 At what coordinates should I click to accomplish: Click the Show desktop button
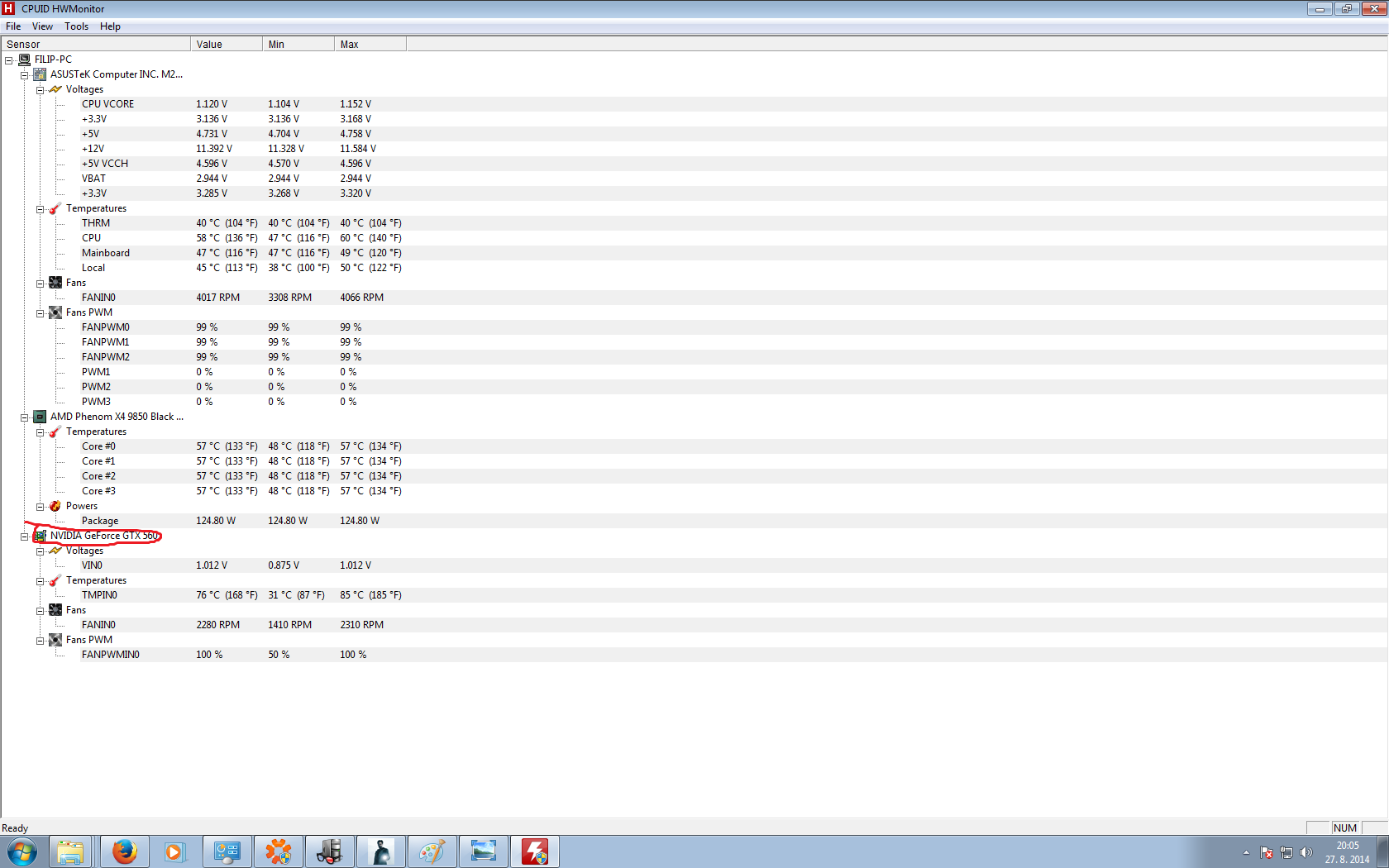click(x=1382, y=851)
